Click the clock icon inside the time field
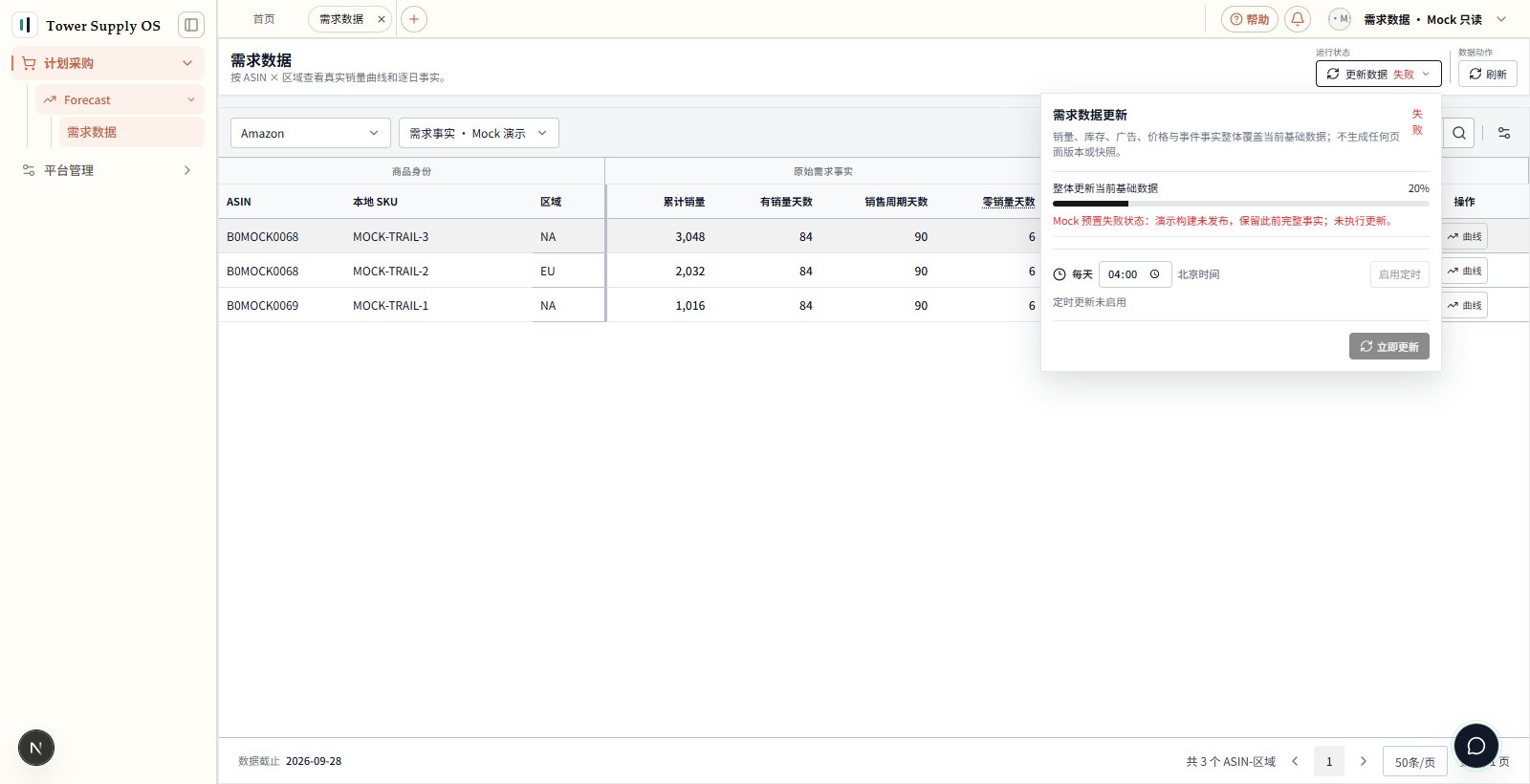Image resolution: width=1530 pixels, height=784 pixels. point(1155,274)
